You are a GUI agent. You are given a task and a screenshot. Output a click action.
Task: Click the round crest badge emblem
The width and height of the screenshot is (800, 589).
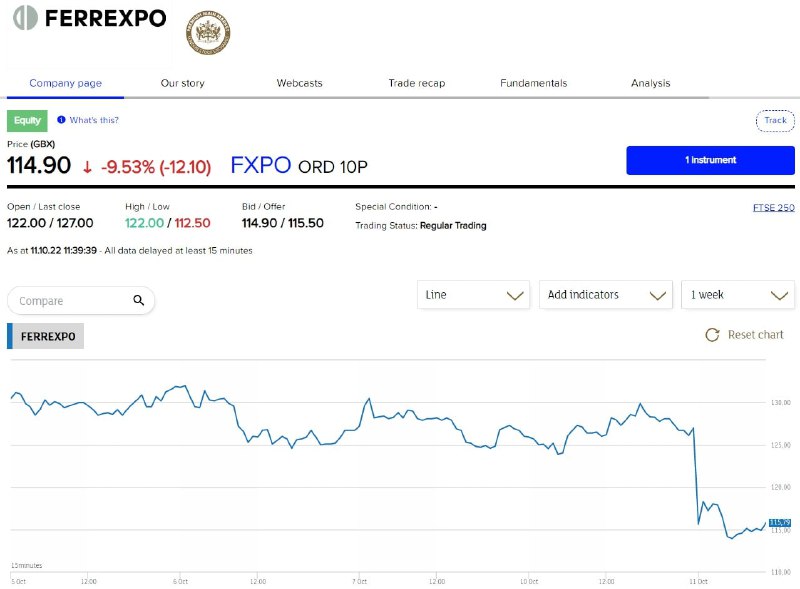(x=208, y=33)
